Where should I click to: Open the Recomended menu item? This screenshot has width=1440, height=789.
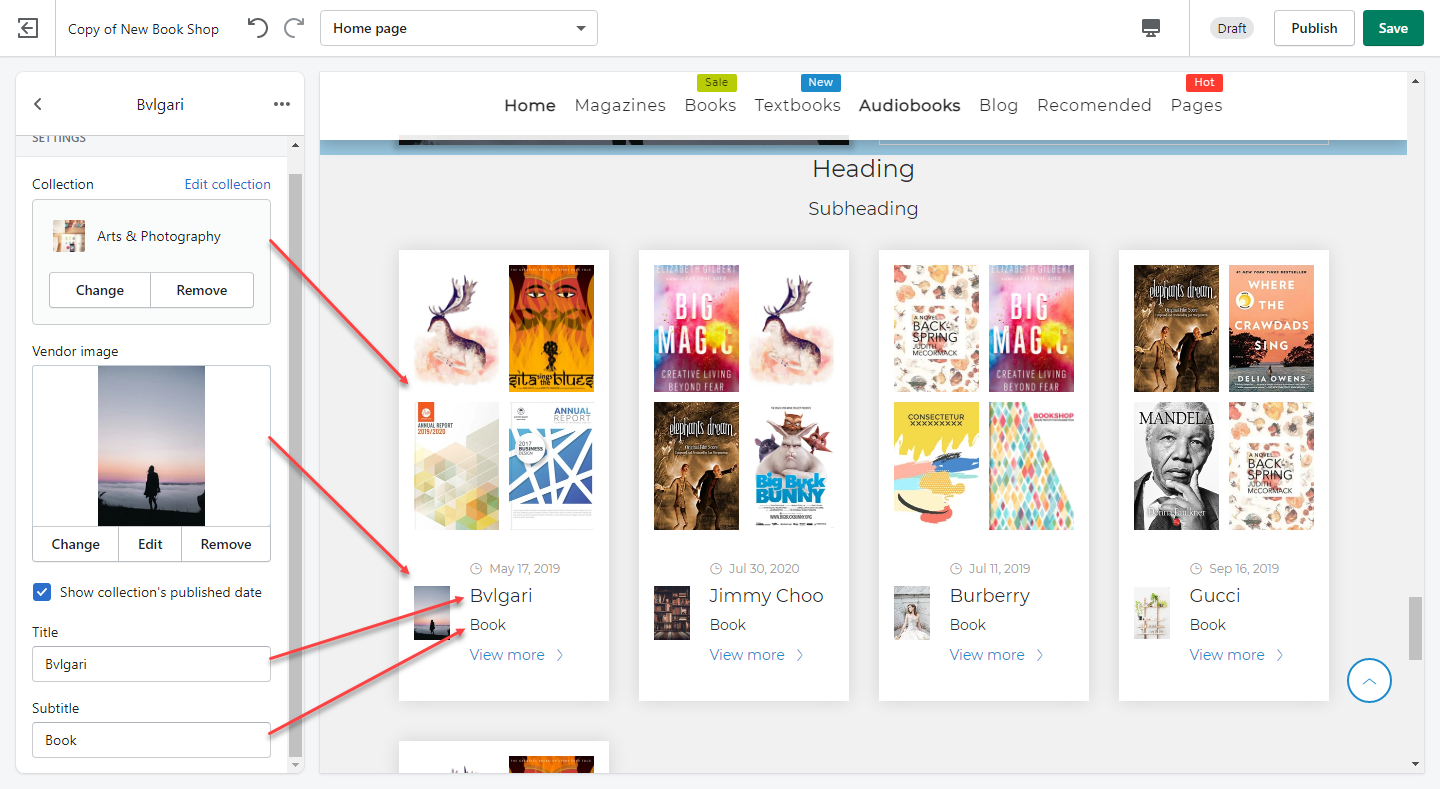pyautogui.click(x=1094, y=105)
